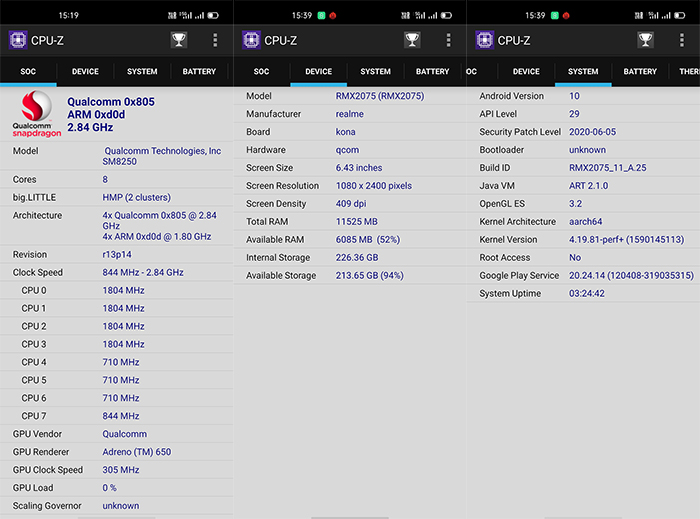Click '6085 MB (52%)' available RAM value

(x=368, y=240)
